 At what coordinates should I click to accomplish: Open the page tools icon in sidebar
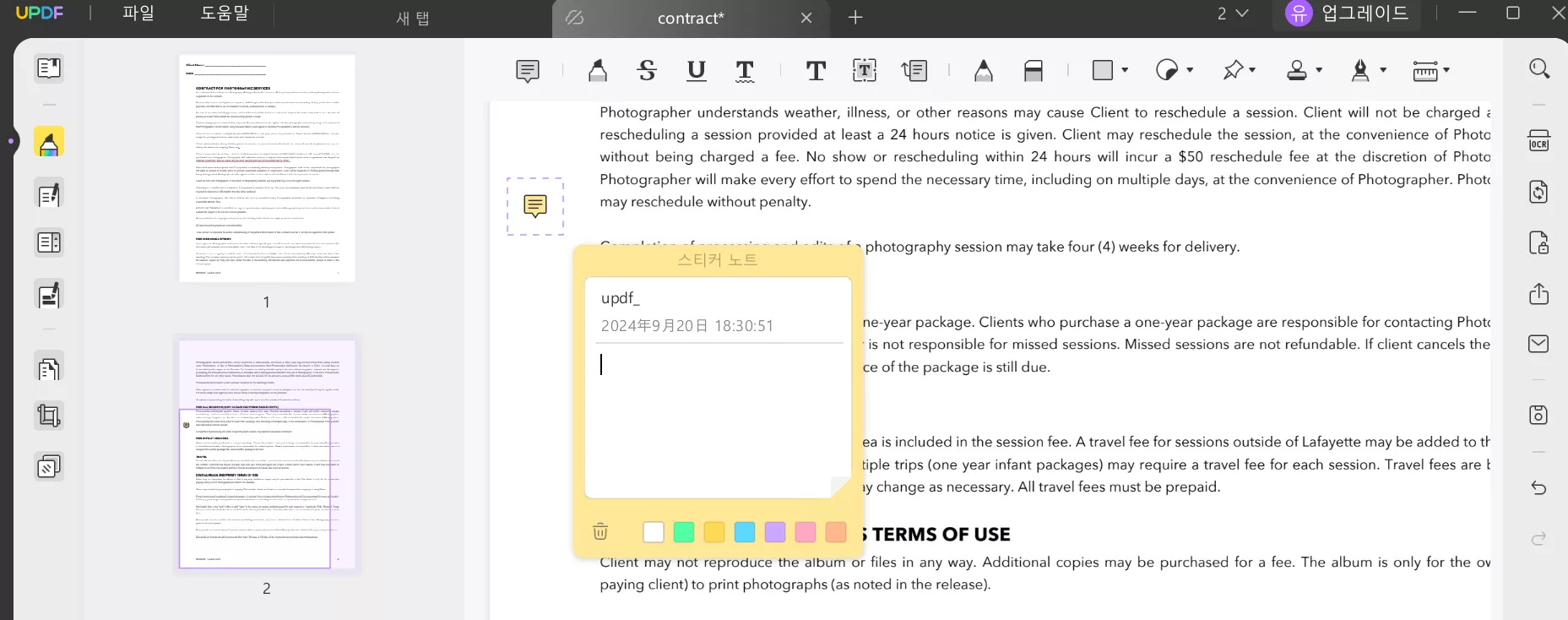pos(49,368)
